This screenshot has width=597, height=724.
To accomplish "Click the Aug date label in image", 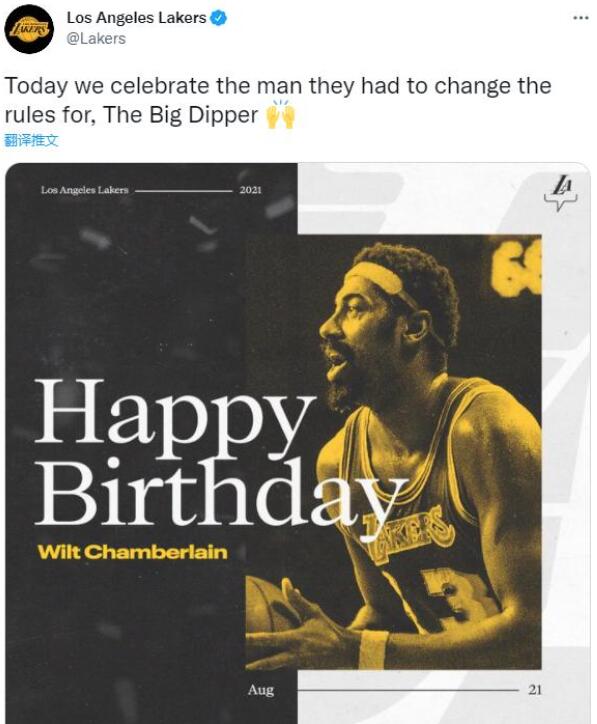I will coord(261,690).
